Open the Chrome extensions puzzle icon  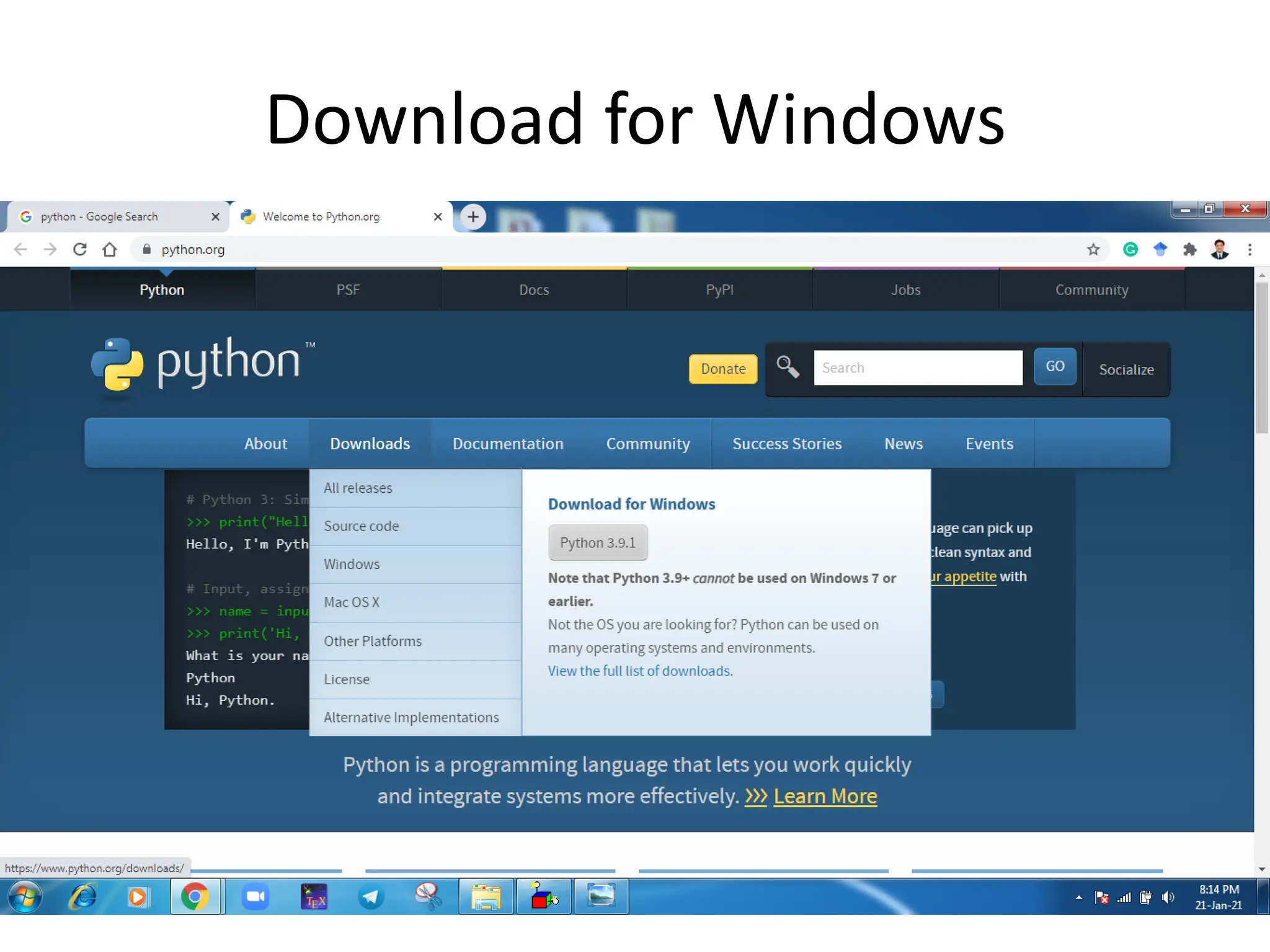pos(1189,249)
